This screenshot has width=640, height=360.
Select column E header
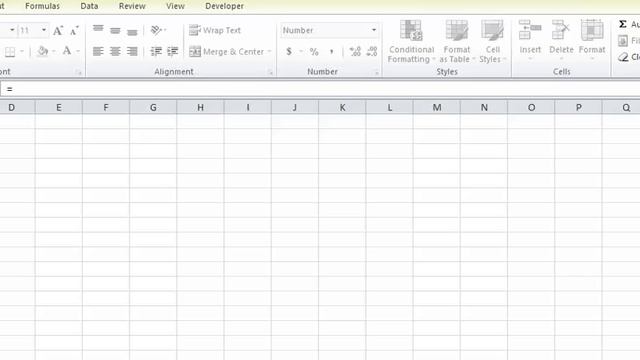point(59,107)
